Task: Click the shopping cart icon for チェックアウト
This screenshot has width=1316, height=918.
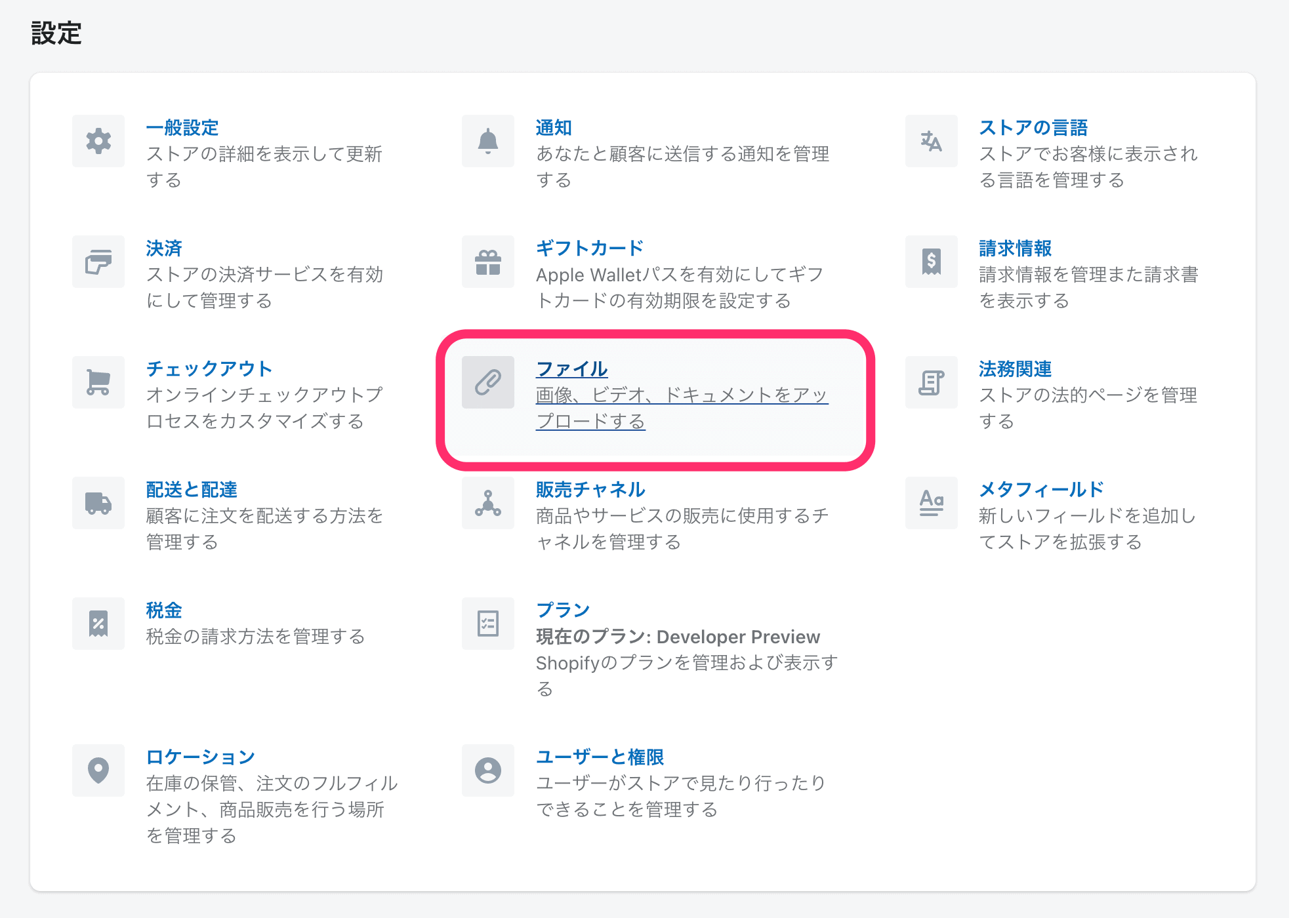Action: tap(98, 382)
